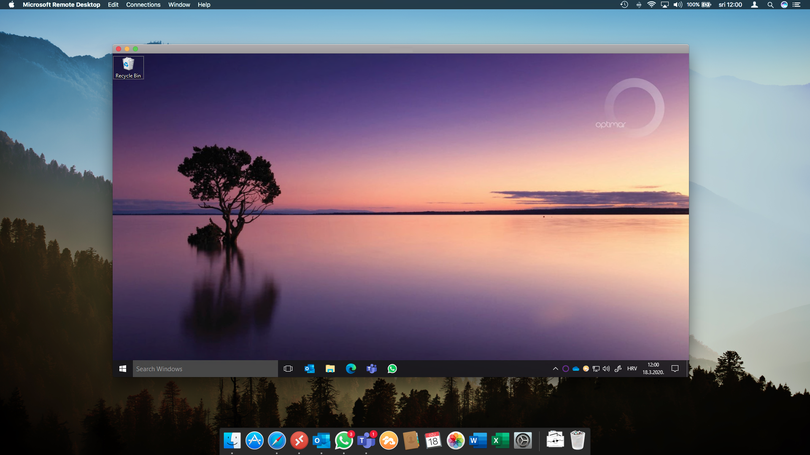
Task: Click the orange round tray icon
Action: pos(586,369)
